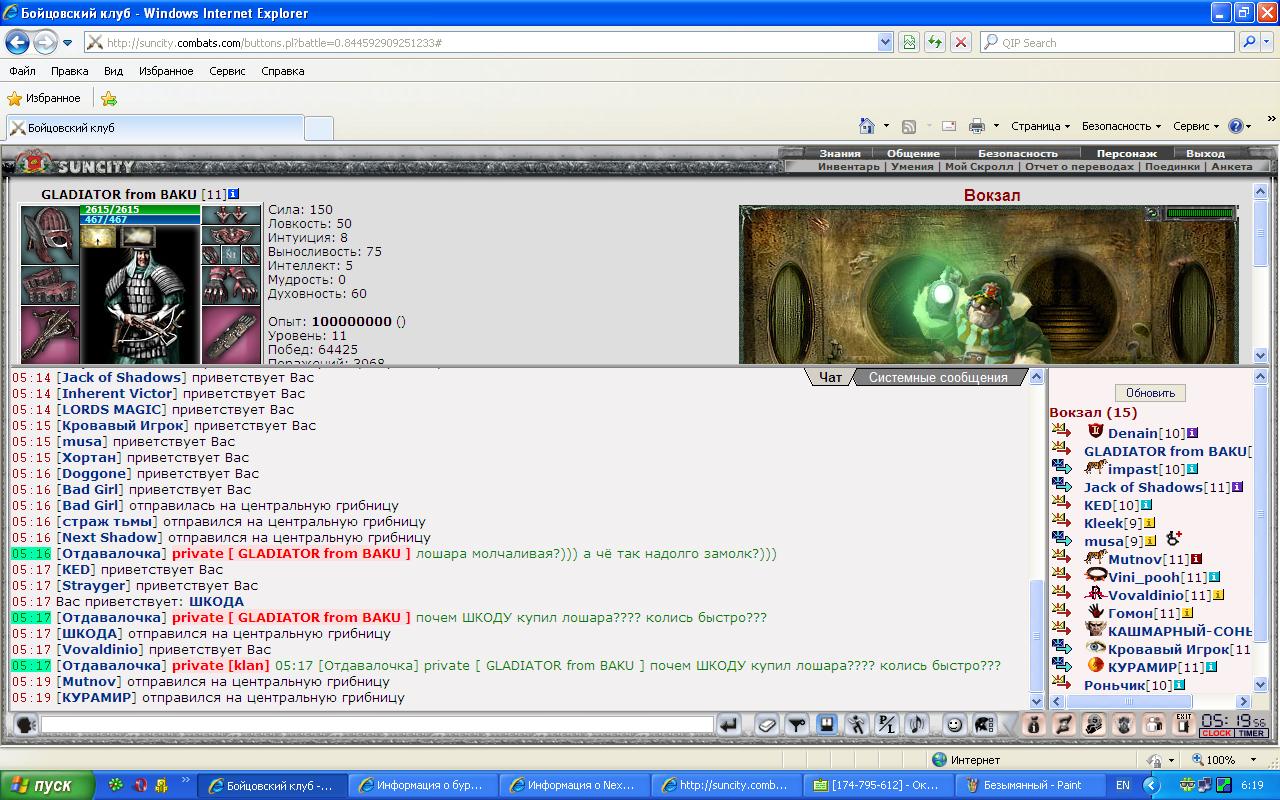
Task: Open the zoom level 100% dropdown
Action: (1253, 760)
